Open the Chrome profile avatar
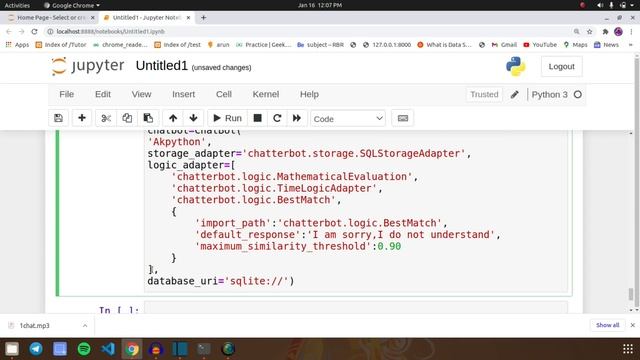640x360 pixels. [x=618, y=31]
